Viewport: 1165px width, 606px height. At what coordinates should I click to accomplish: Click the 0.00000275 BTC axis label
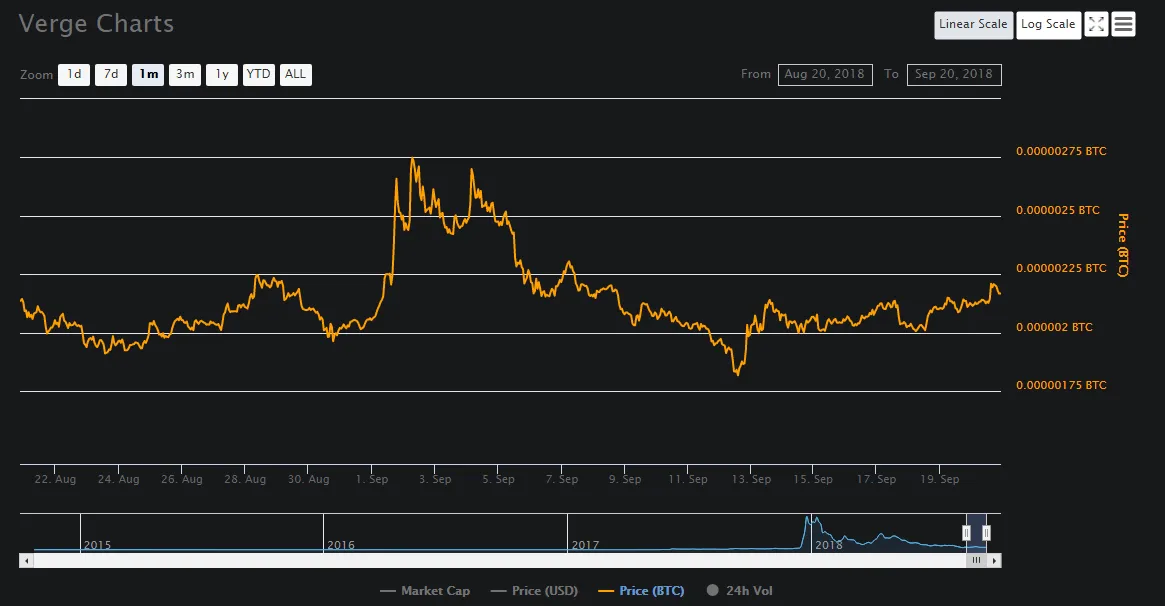[1061, 152]
